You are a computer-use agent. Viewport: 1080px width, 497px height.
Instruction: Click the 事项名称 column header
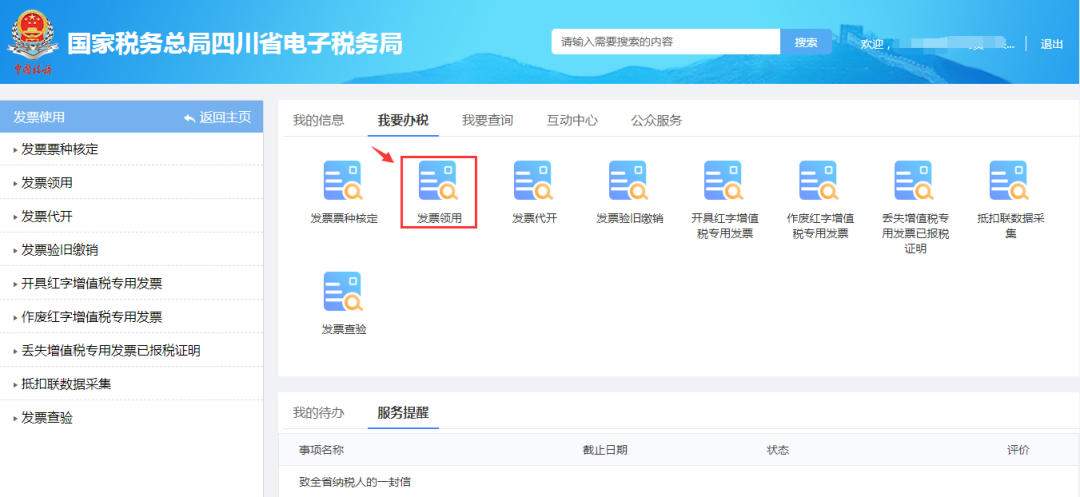click(x=322, y=450)
